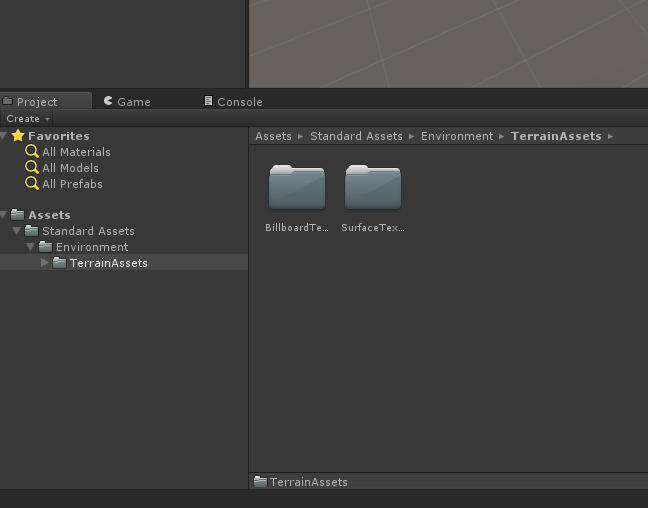Click TerrainAssets in the breadcrumb path
Screen dimensions: 648x508
pos(556,136)
